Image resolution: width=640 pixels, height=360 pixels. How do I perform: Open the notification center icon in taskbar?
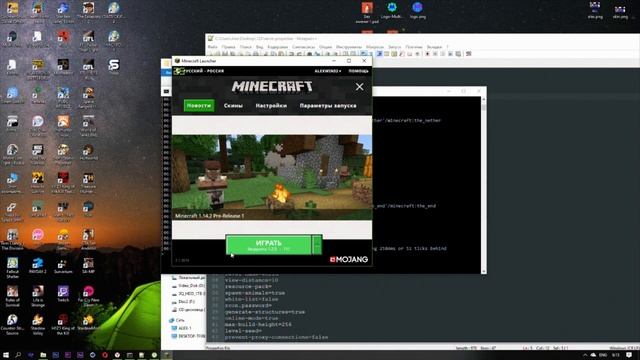pyautogui.click(x=629, y=355)
